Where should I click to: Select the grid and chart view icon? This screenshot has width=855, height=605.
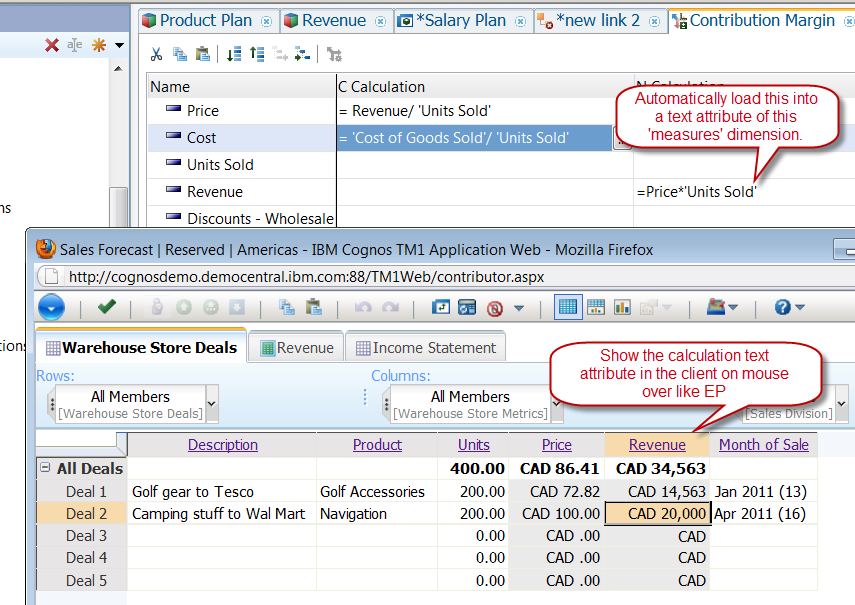tap(596, 307)
